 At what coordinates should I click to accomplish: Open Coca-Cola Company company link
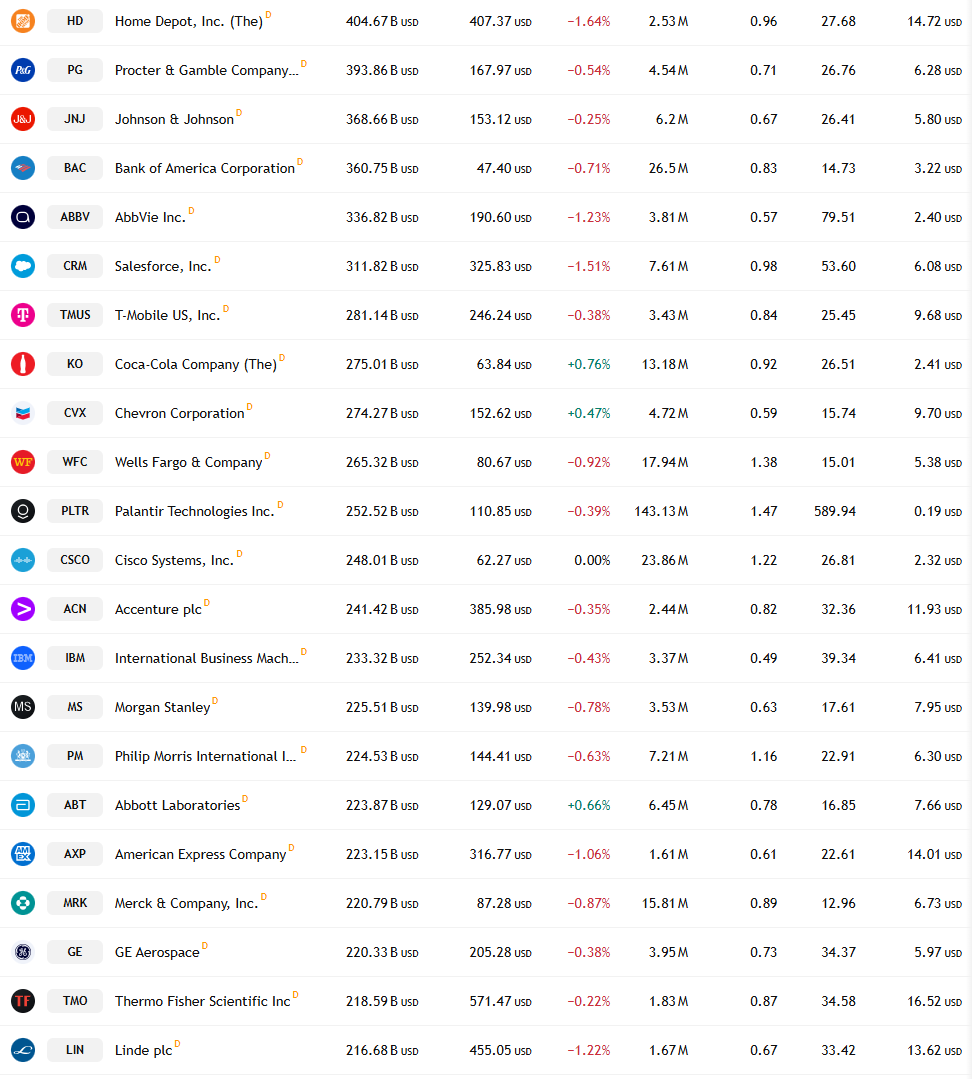click(x=195, y=364)
